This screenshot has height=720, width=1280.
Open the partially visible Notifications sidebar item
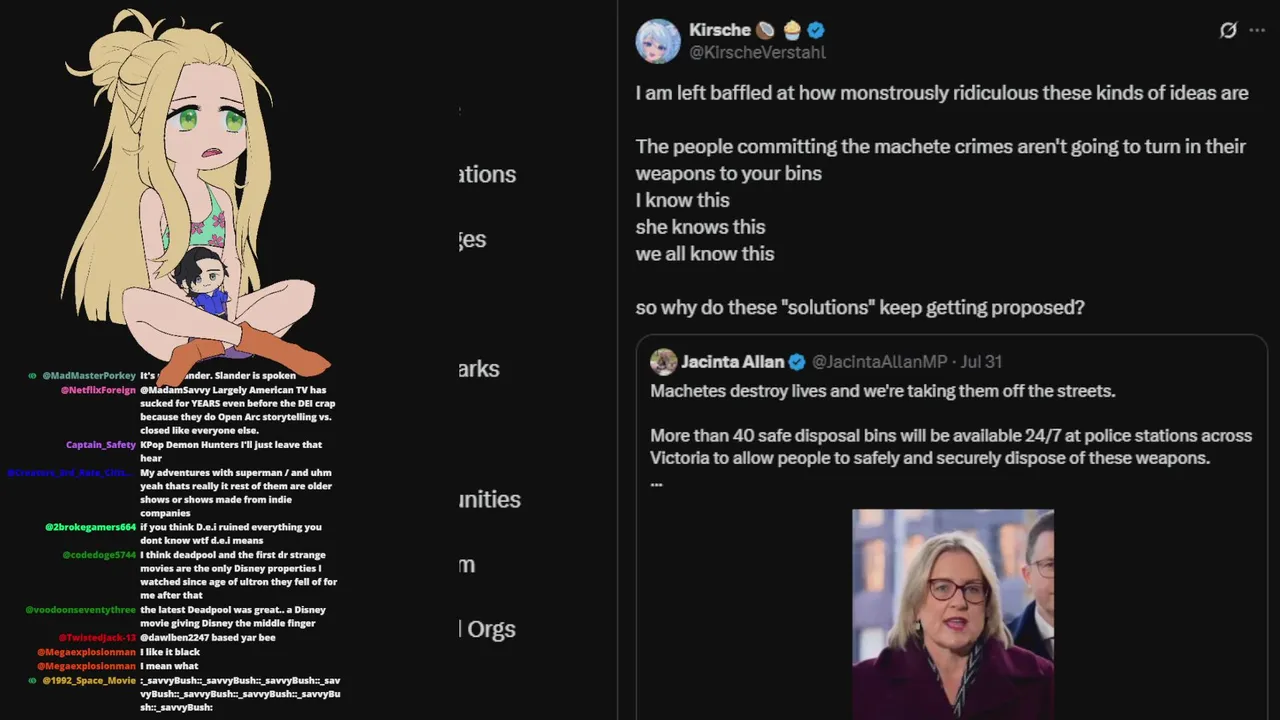(x=488, y=174)
